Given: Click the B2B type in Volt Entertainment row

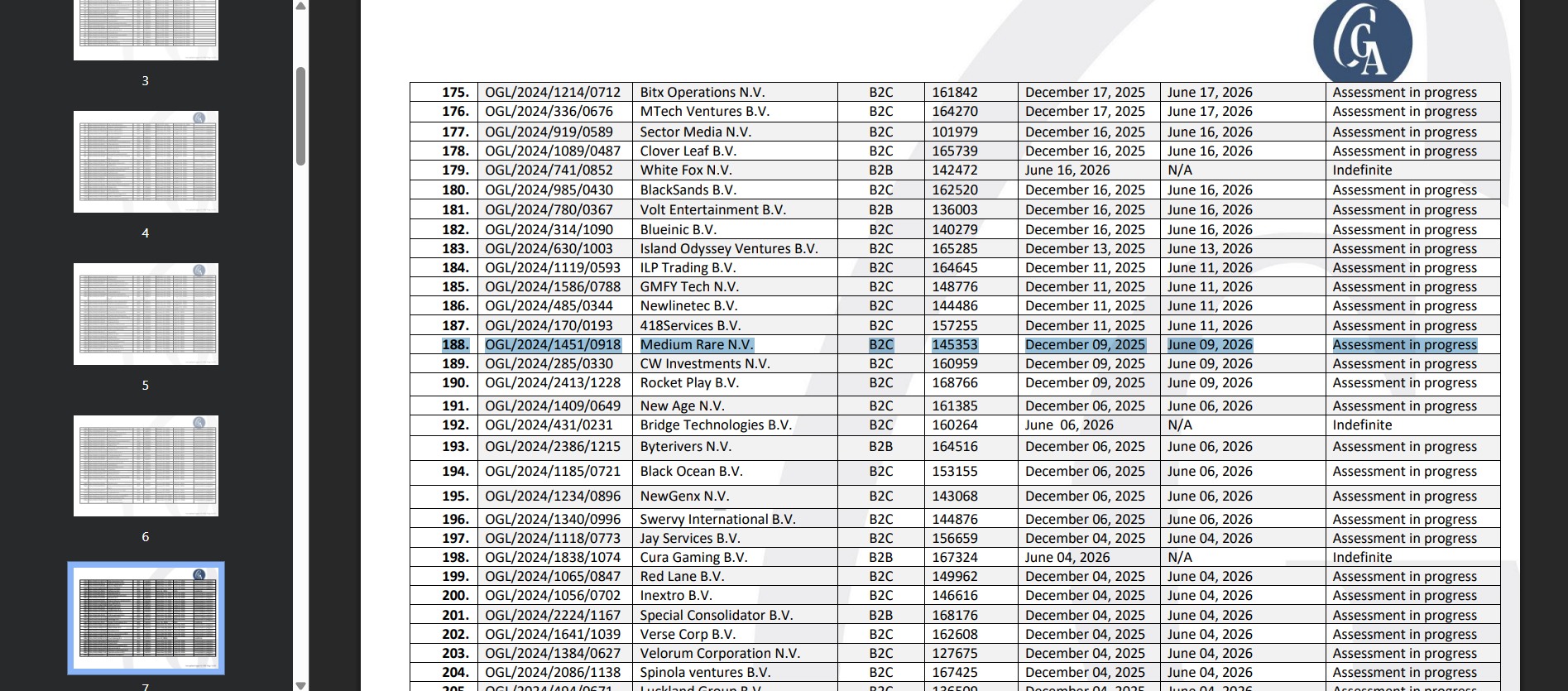Looking at the screenshot, I should (880, 210).
